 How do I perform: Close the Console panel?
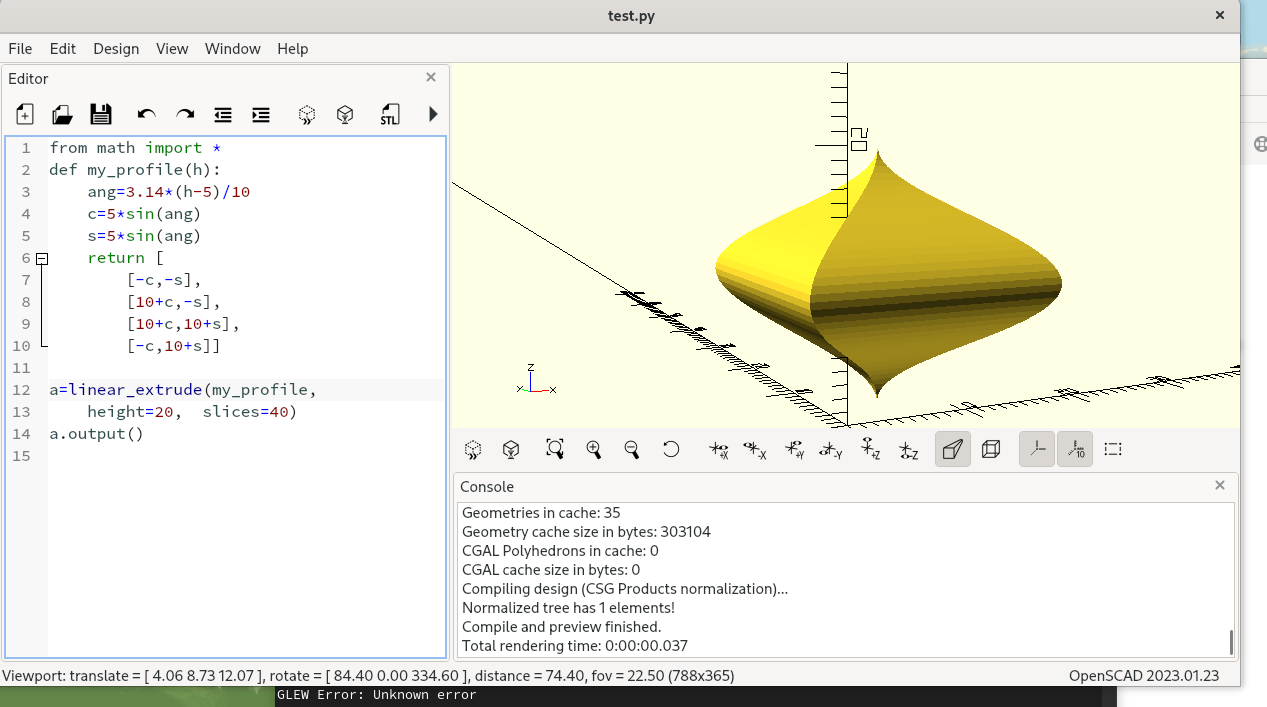(1220, 485)
